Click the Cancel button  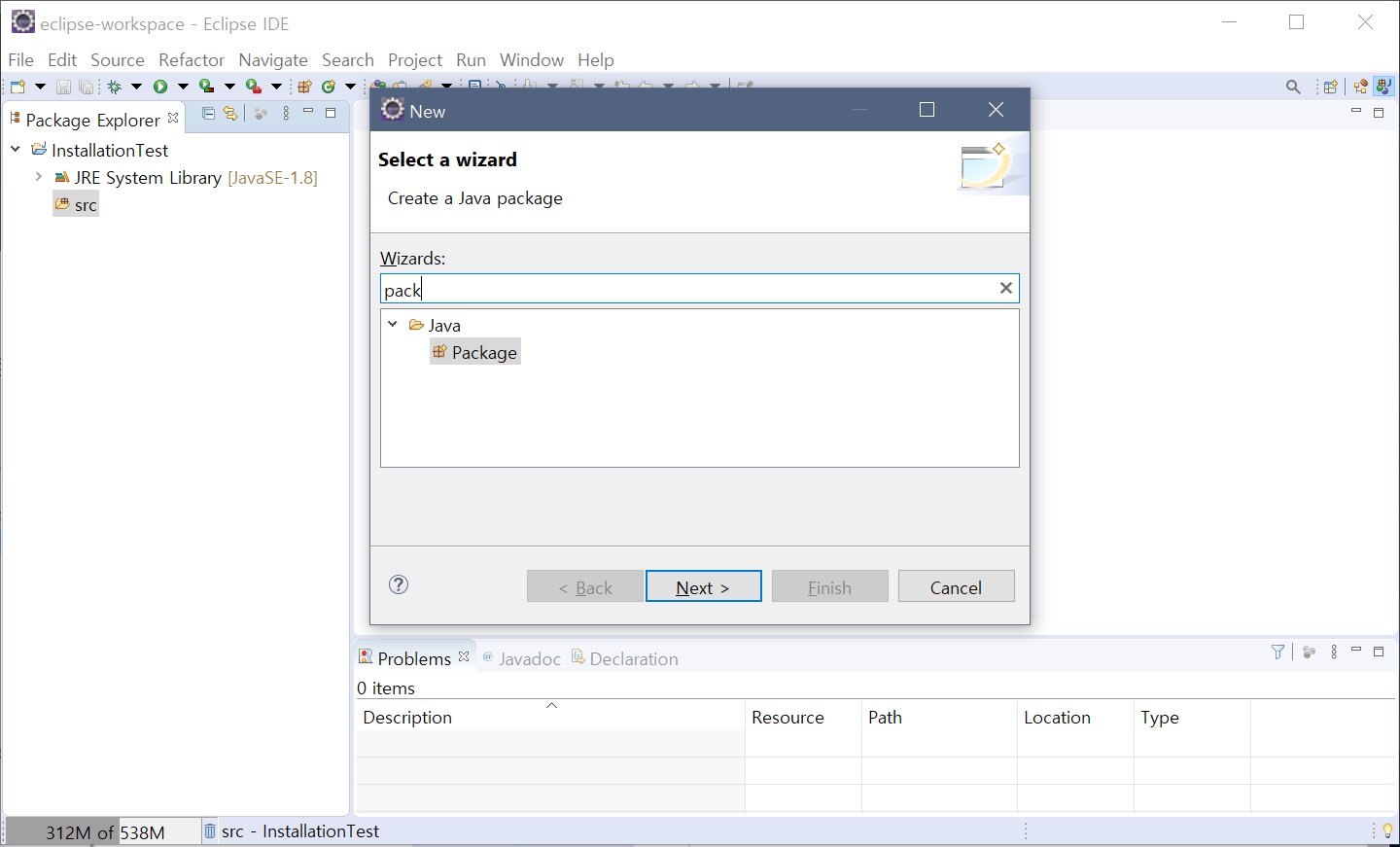(x=957, y=586)
